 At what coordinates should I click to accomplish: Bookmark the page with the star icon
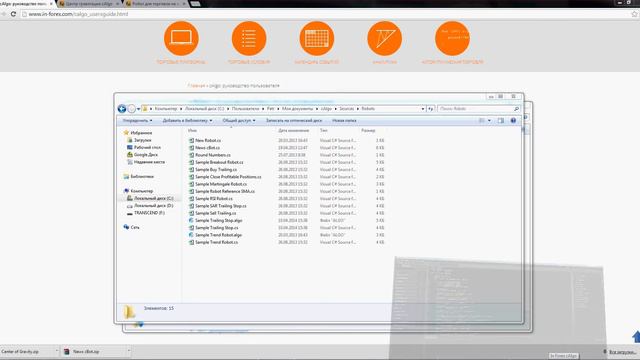click(x=634, y=14)
